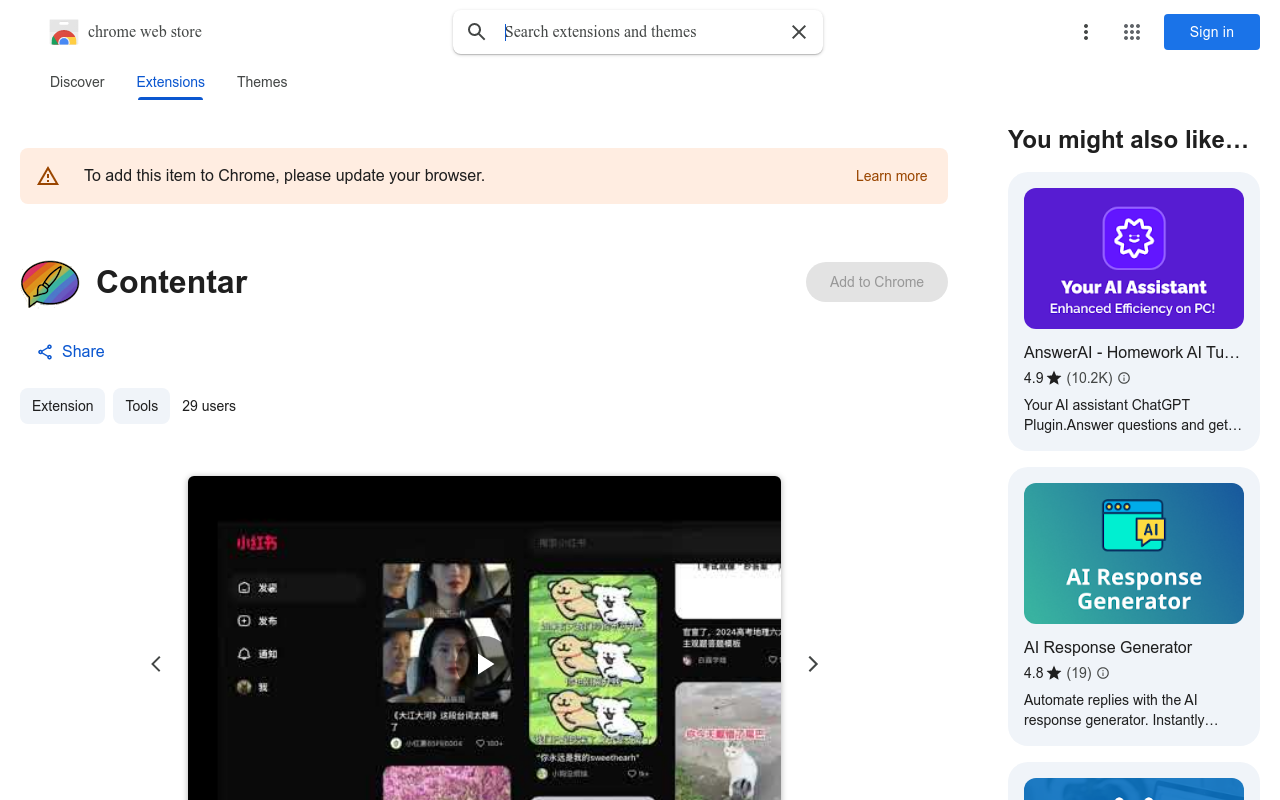Open the Google apps grid
Screen dimensions: 1280x800
pyautogui.click(x=1132, y=32)
